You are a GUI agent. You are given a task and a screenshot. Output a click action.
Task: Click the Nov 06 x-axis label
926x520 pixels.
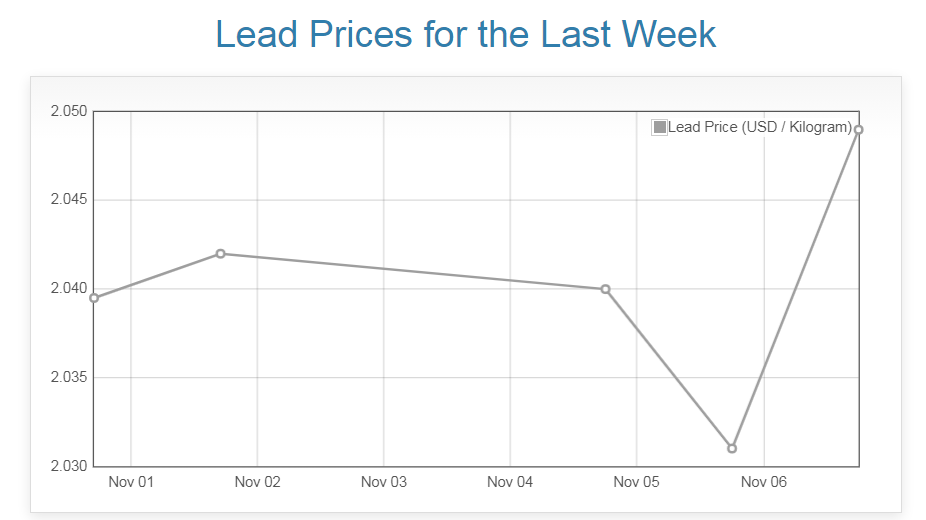763,482
